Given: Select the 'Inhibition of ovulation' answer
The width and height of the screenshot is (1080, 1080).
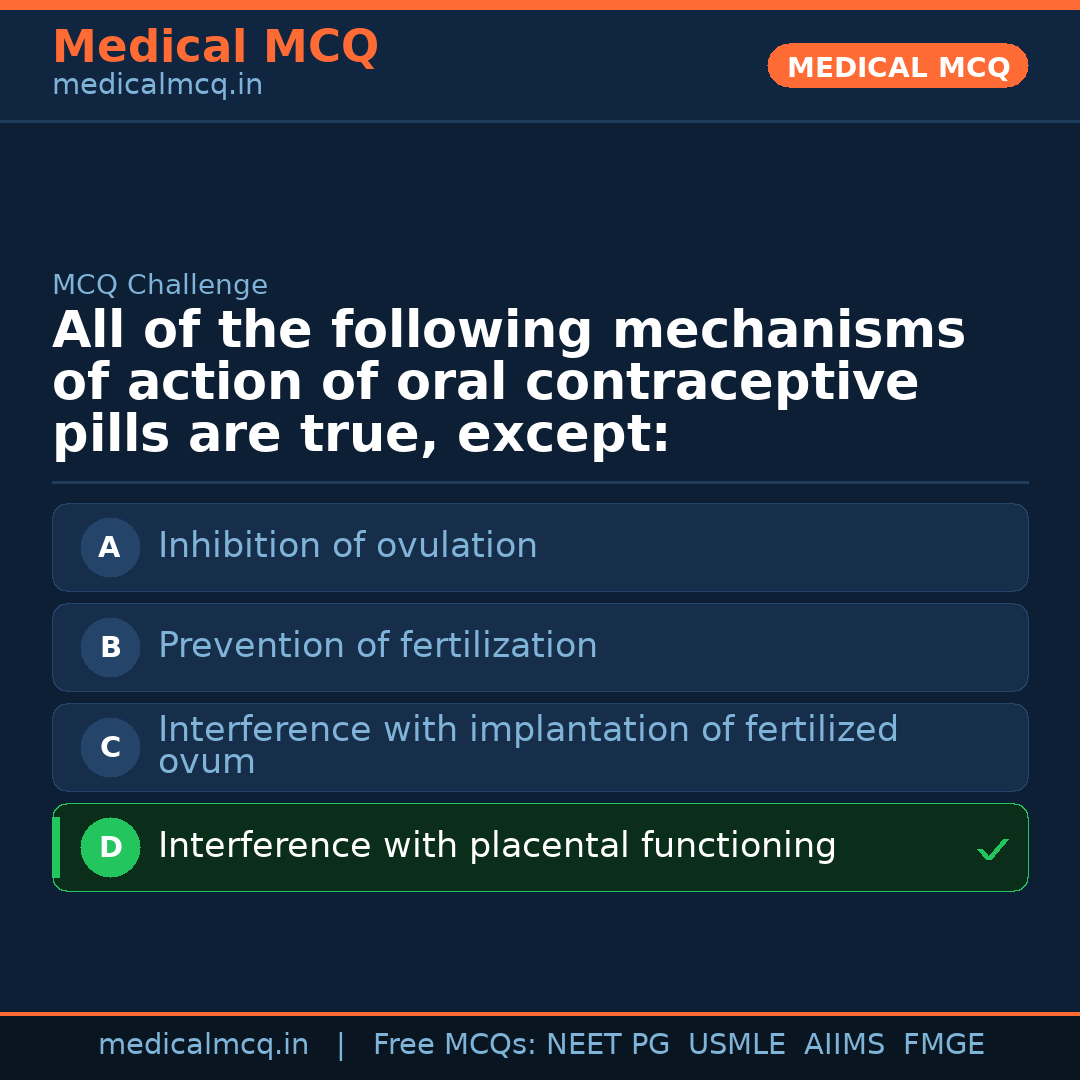Looking at the screenshot, I should click(x=347, y=546).
